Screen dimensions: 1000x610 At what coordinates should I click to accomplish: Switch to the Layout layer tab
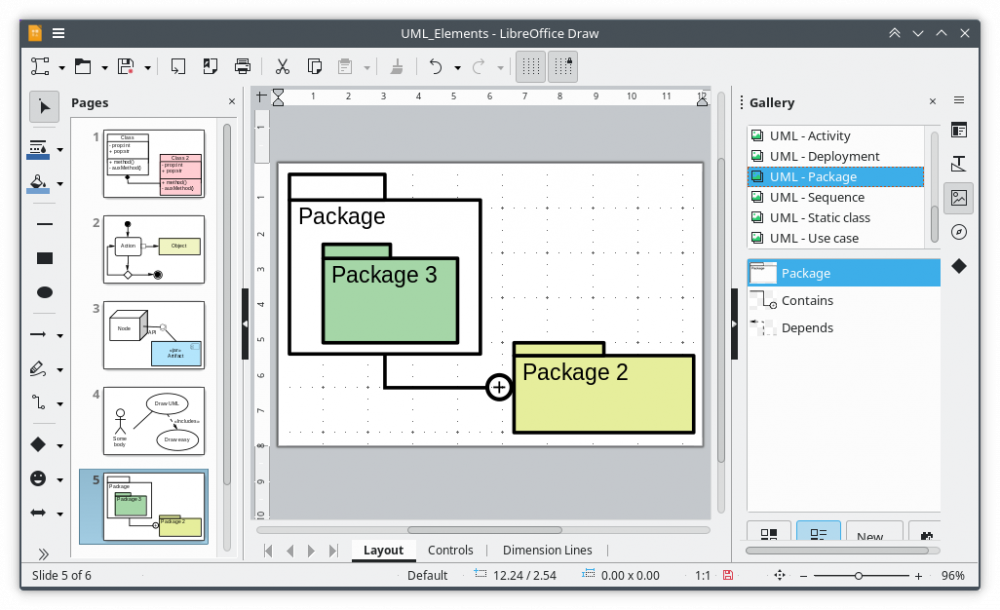(383, 550)
